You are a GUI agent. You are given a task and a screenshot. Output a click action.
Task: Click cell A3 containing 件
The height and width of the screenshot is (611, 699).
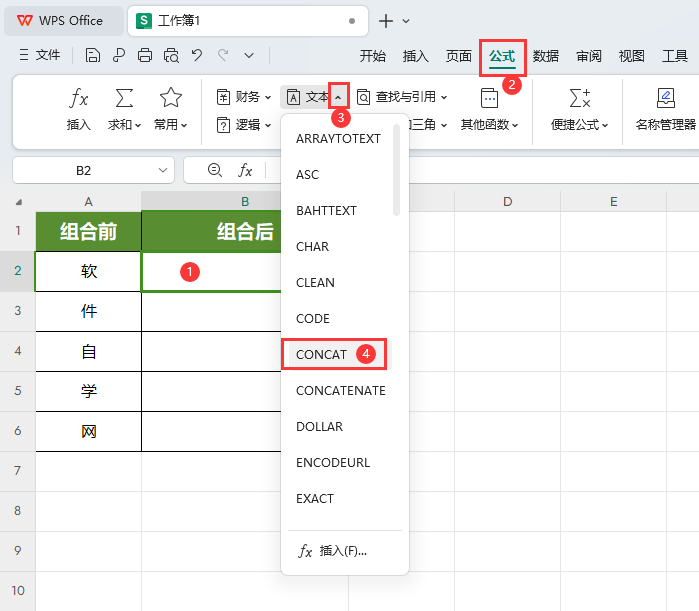click(x=88, y=312)
